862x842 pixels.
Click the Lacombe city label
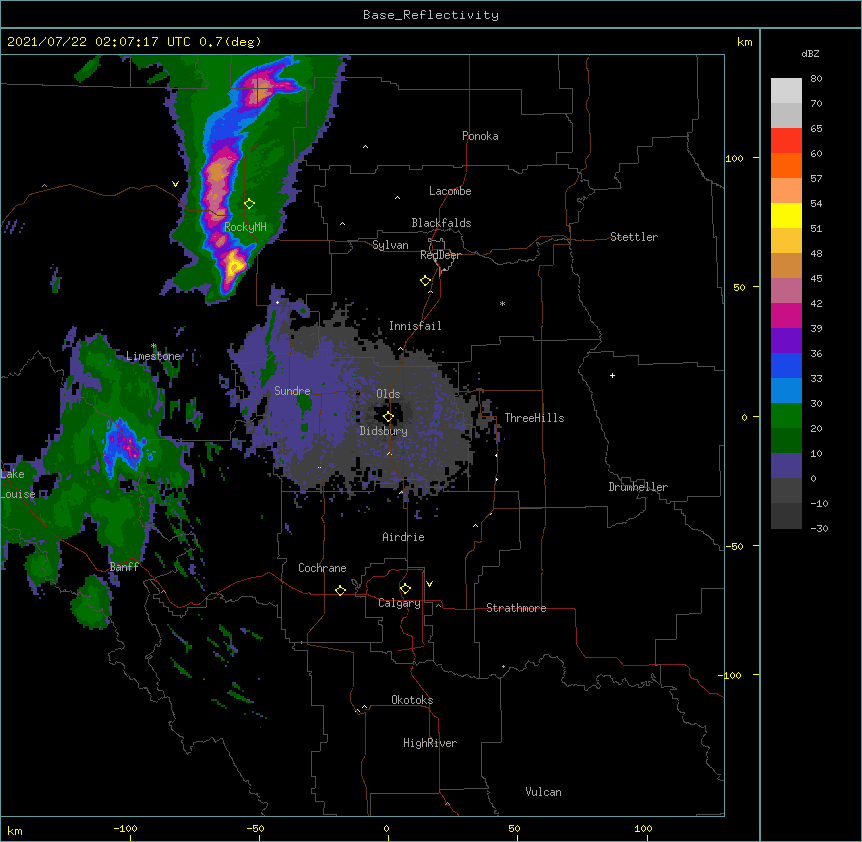[x=450, y=191]
